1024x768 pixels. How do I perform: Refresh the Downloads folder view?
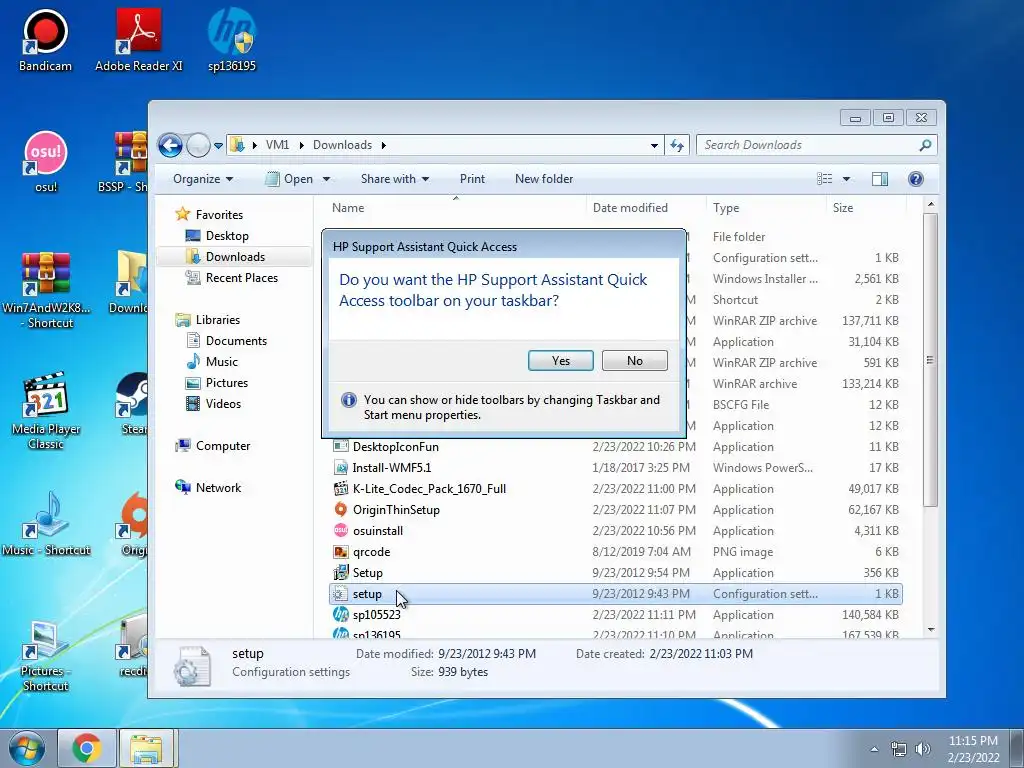(677, 145)
